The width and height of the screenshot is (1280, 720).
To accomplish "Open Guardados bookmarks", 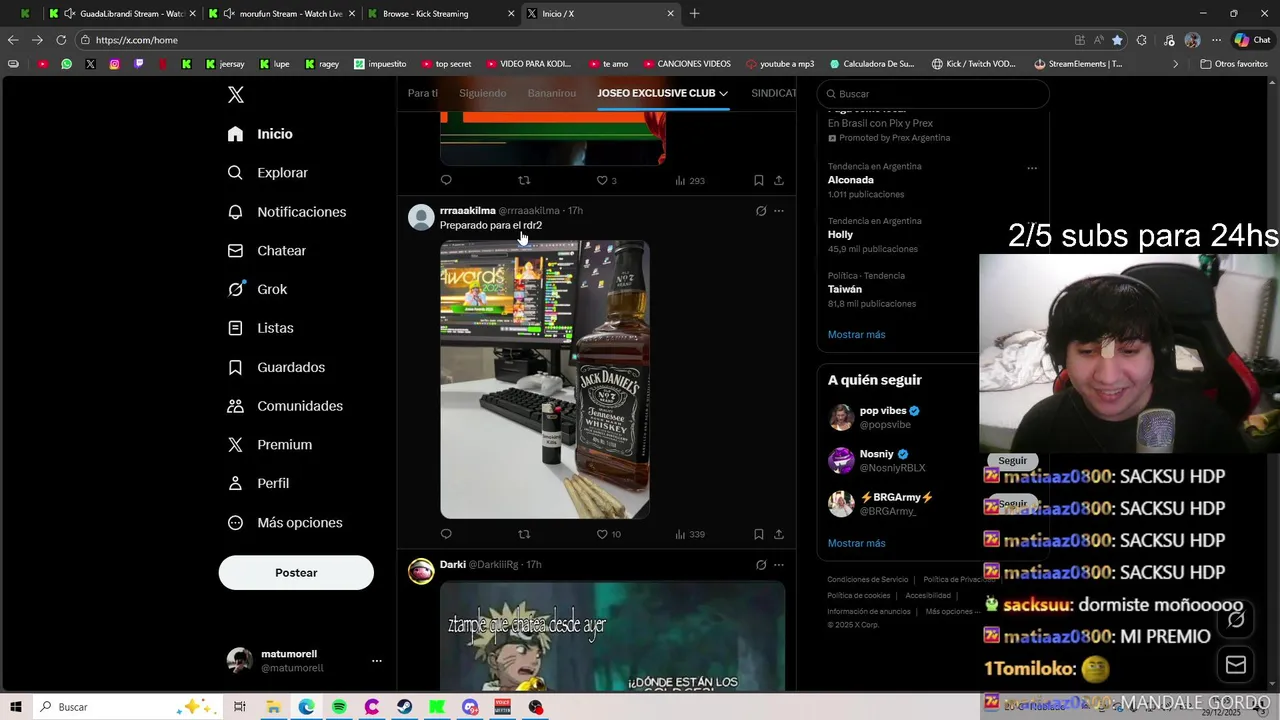I will click(276, 367).
